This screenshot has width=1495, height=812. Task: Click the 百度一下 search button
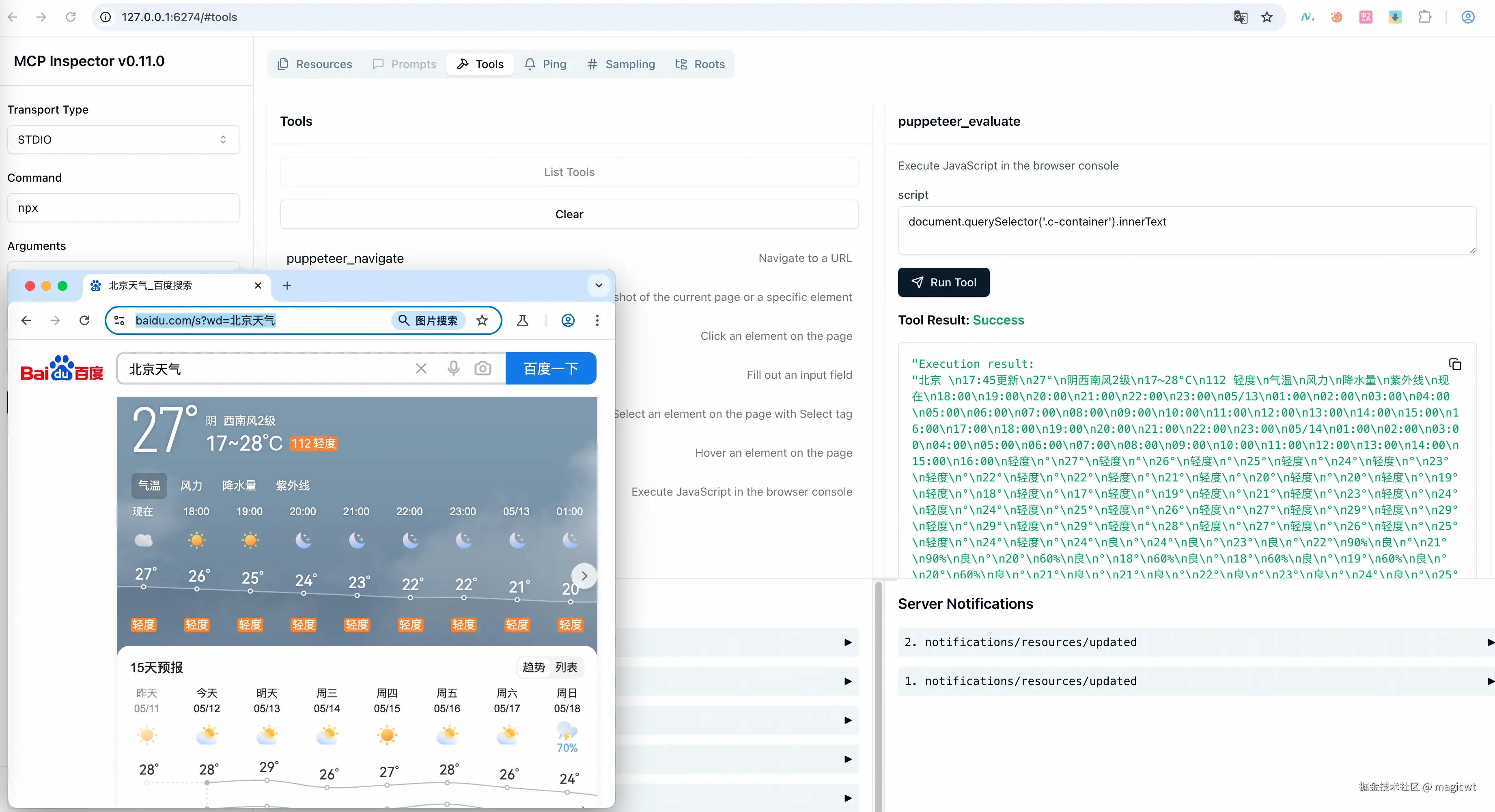pyautogui.click(x=550, y=368)
